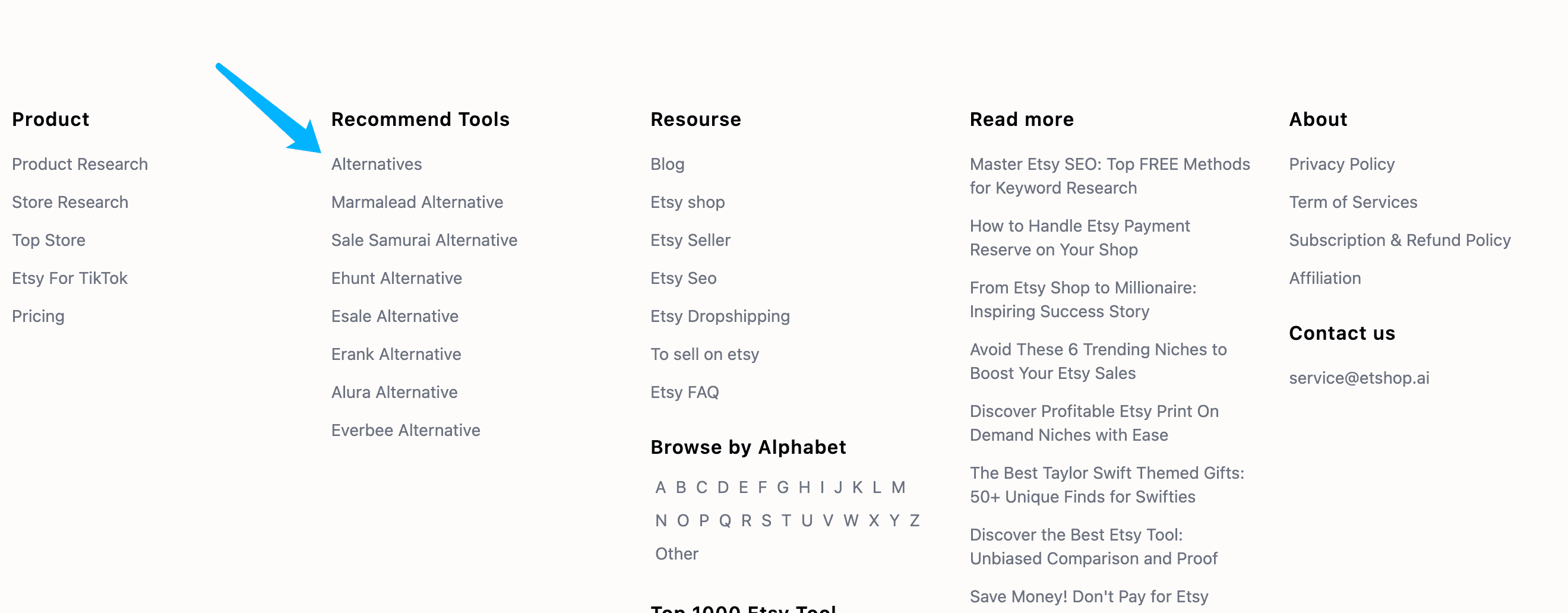Viewport: 1568px width, 613px height.
Task: Browse alphabet letter Z
Action: click(x=914, y=521)
